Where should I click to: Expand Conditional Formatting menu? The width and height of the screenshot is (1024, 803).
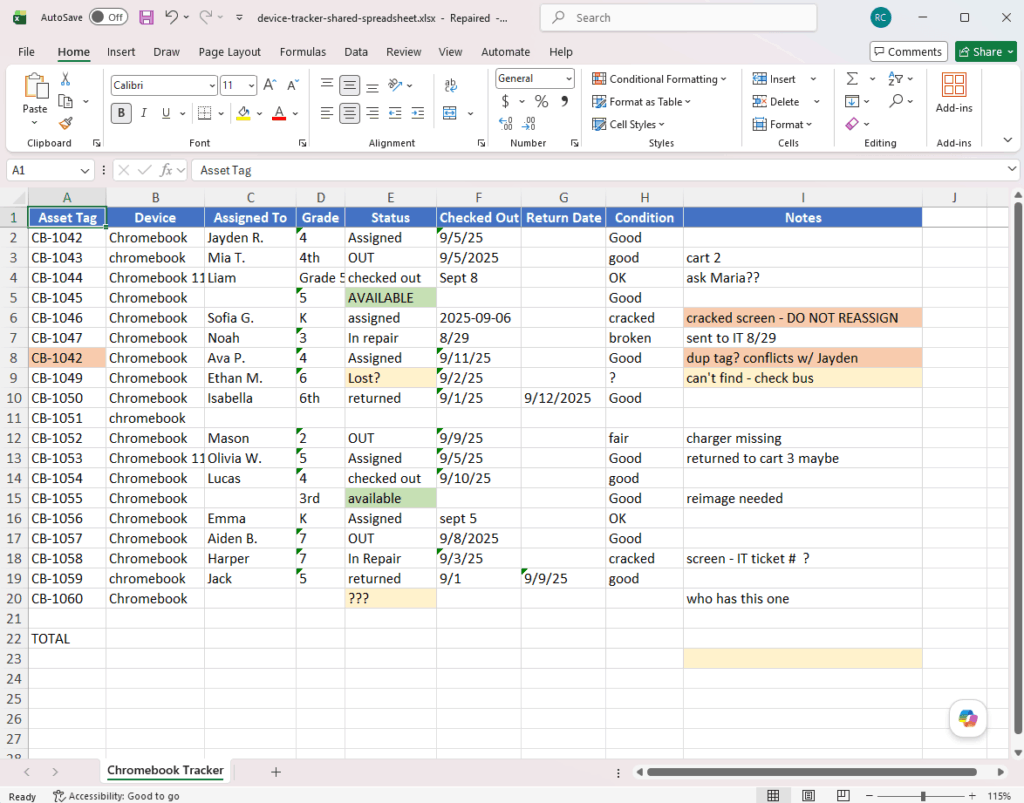659,79
